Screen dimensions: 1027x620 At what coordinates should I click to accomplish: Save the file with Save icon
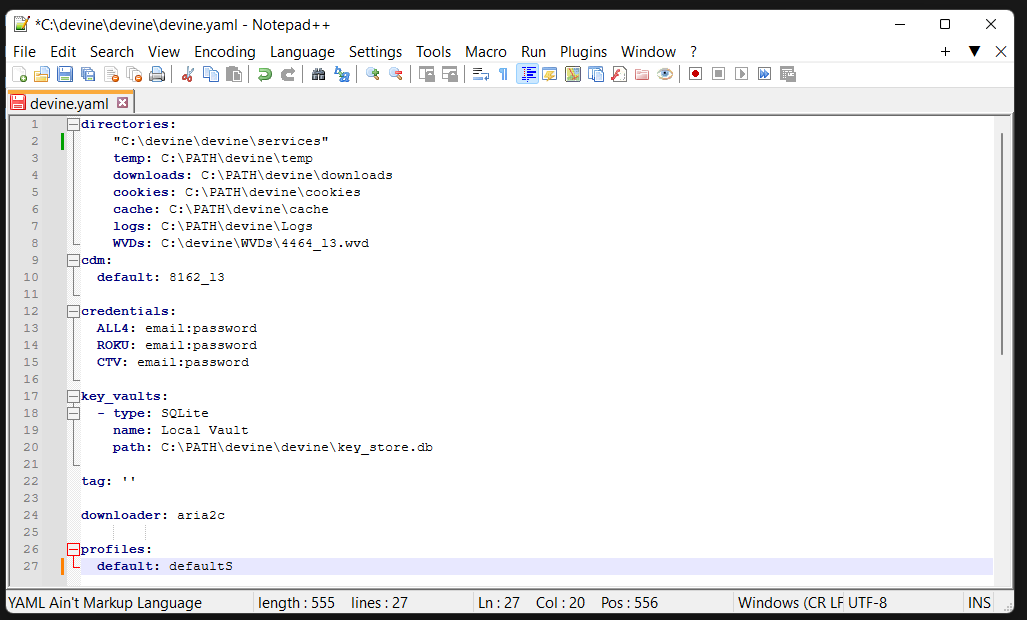pyautogui.click(x=65, y=74)
